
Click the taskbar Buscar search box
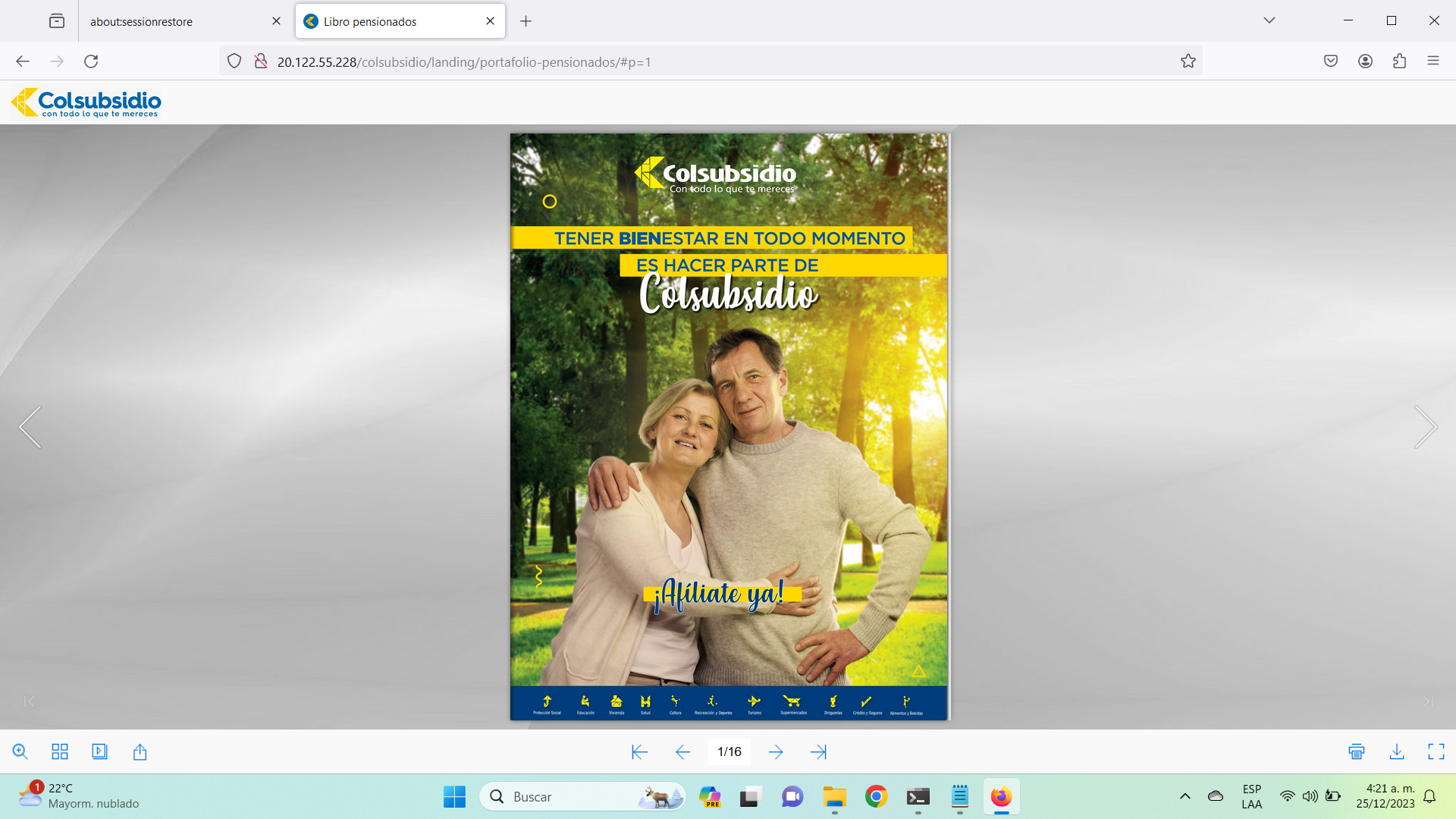[x=582, y=797]
